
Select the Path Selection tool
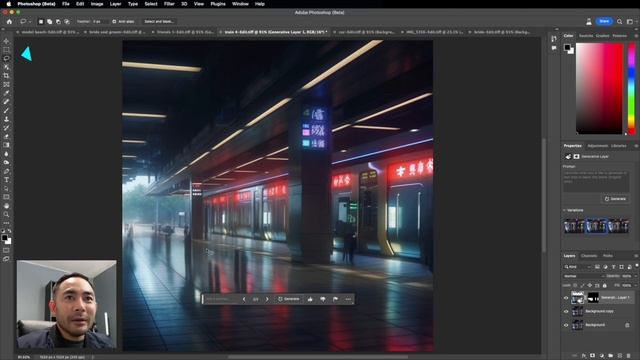click(x=6, y=189)
